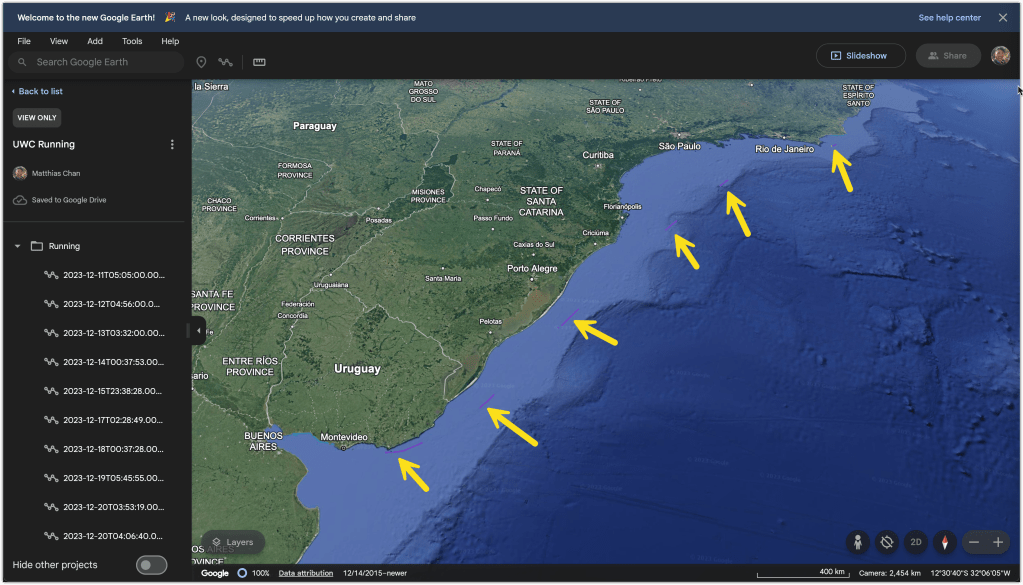Open the Layers panel
The width and height of the screenshot is (1023, 585).
click(233, 542)
